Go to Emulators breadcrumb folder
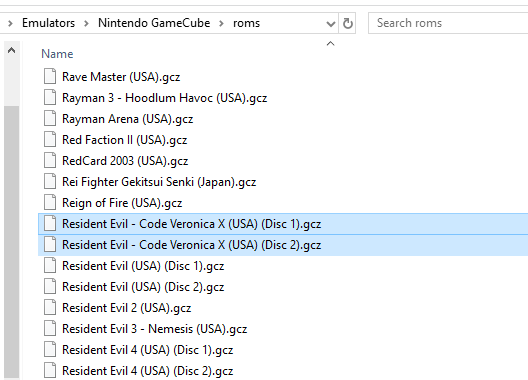The image size is (528, 380). [x=48, y=23]
